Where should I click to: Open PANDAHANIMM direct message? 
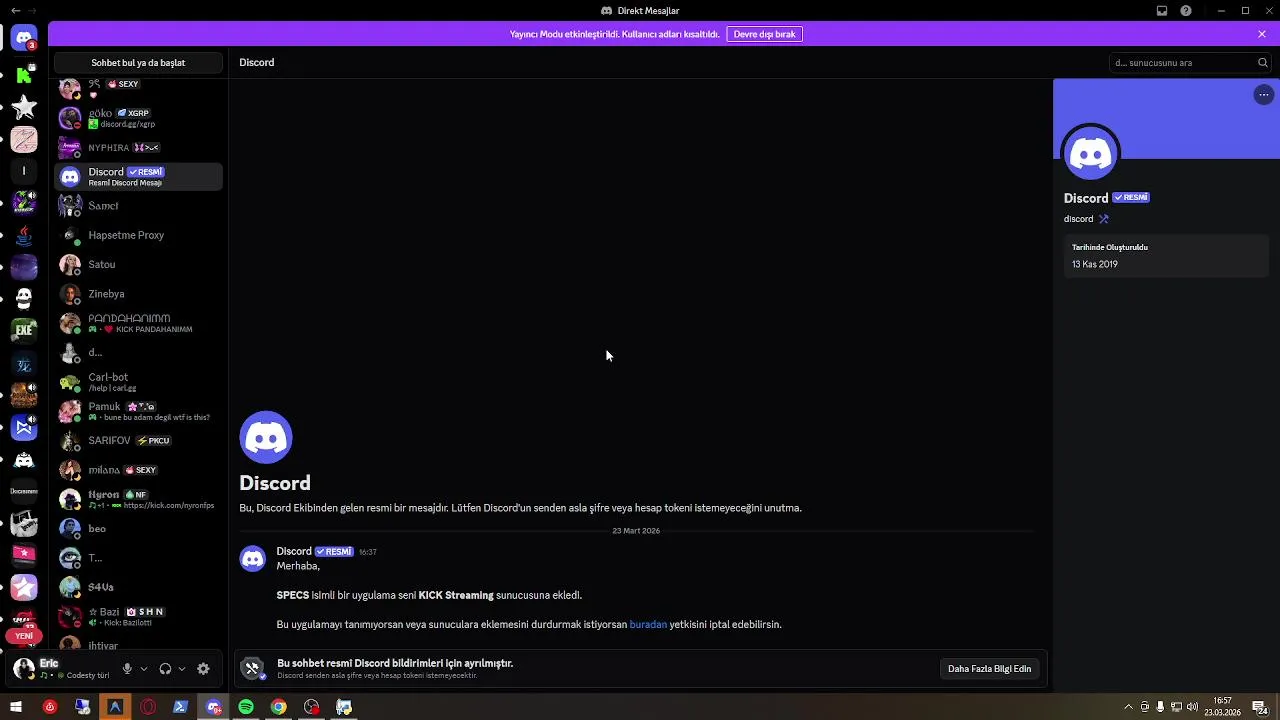pos(138,323)
